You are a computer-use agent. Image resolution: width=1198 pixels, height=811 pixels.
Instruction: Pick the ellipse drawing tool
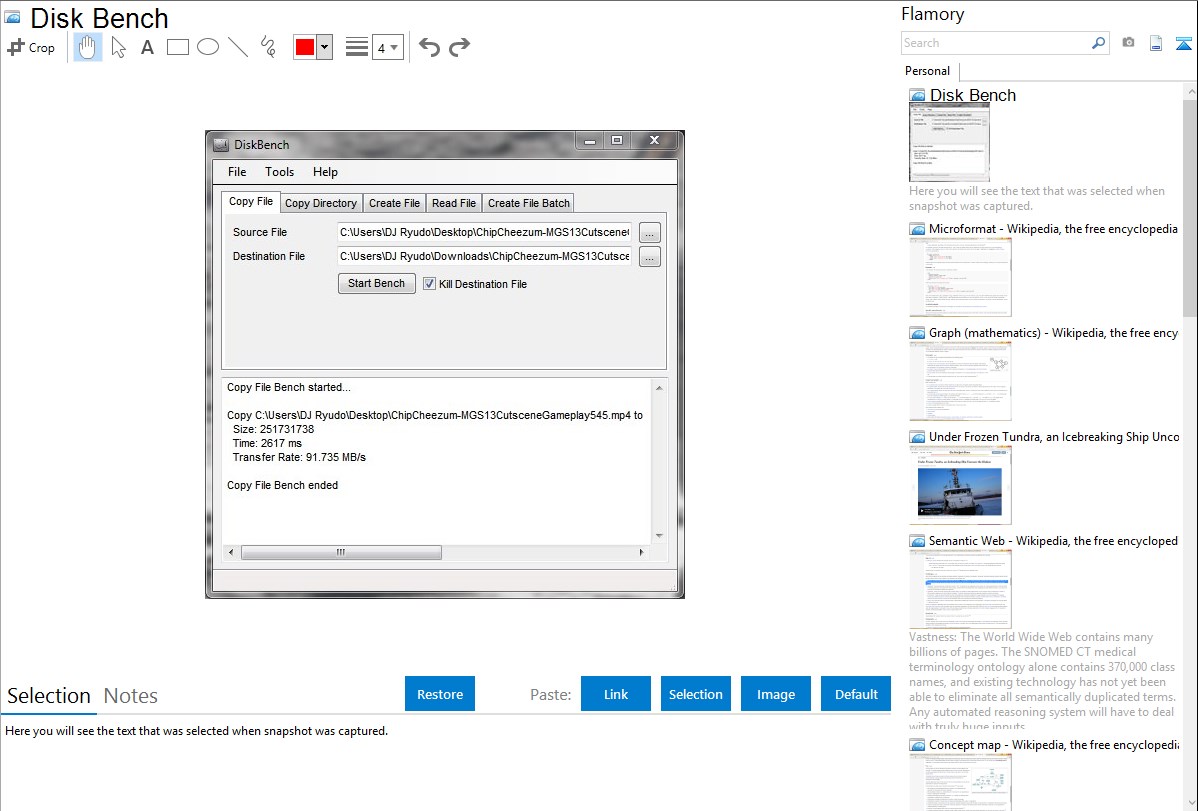point(208,47)
